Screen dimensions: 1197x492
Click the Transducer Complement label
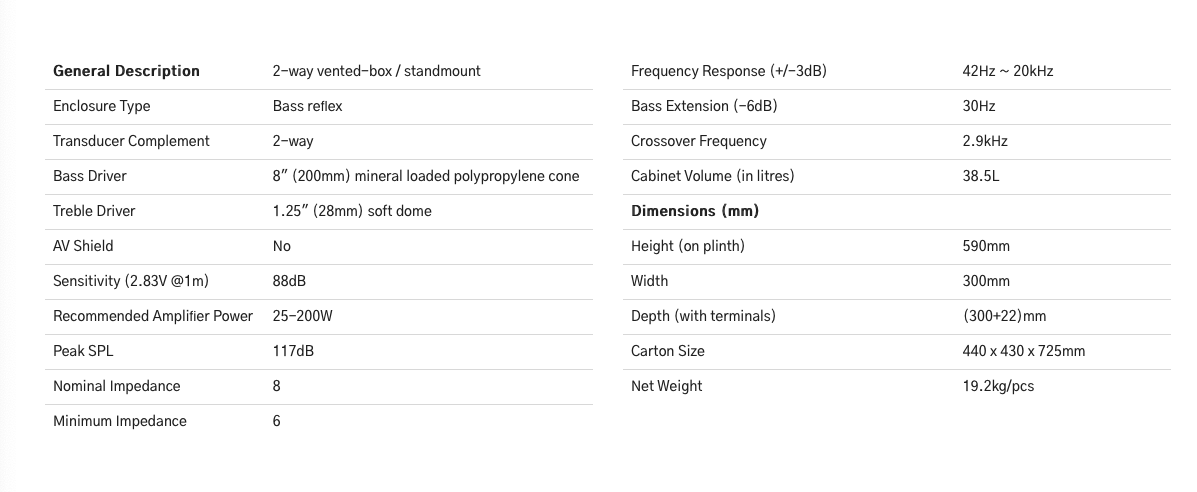click(x=131, y=141)
